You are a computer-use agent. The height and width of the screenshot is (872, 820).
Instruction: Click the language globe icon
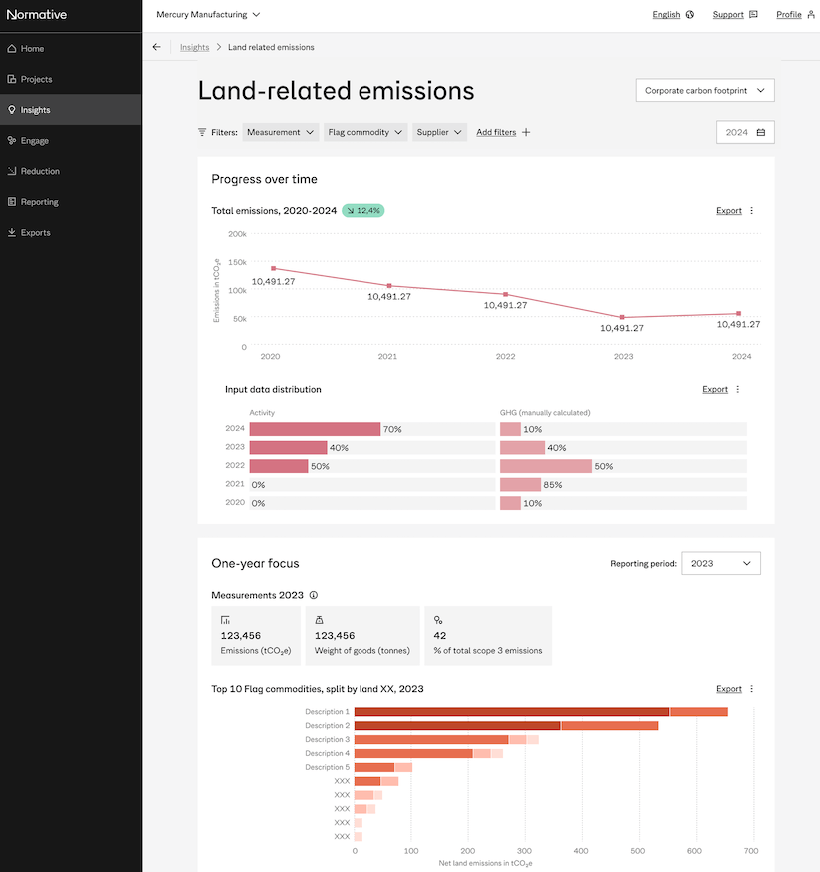coord(690,15)
